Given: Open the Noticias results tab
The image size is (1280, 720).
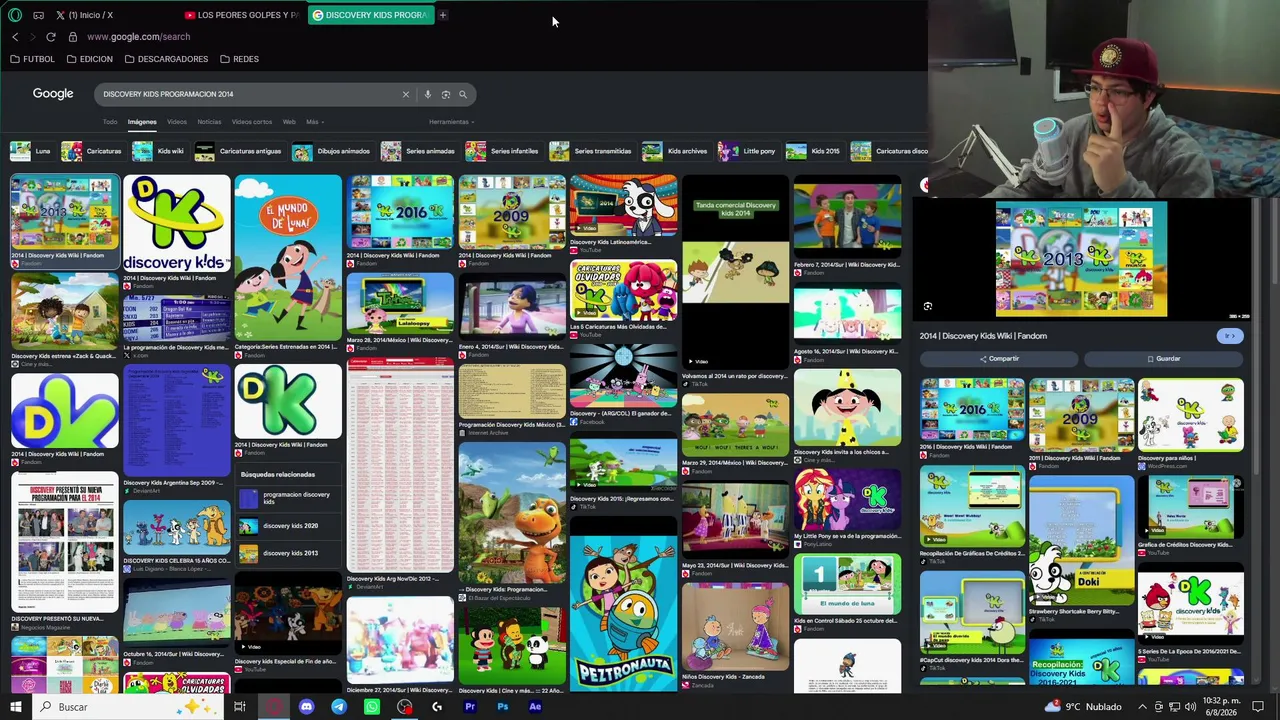Looking at the screenshot, I should (209, 122).
